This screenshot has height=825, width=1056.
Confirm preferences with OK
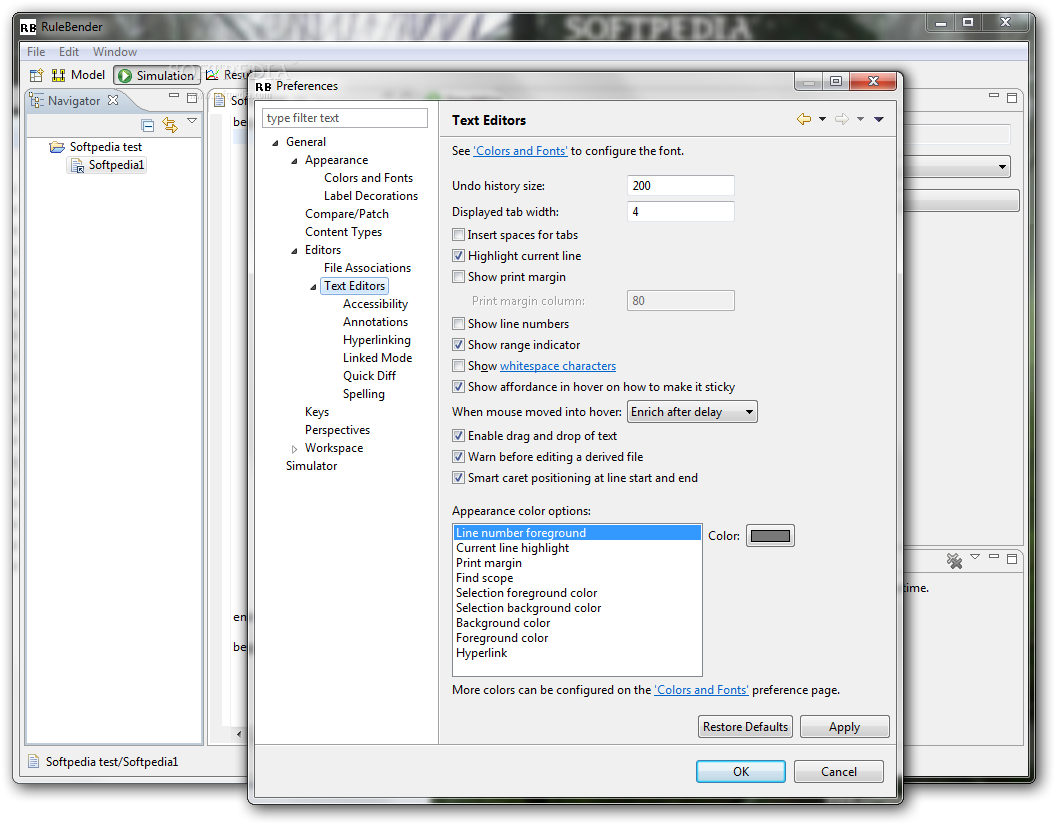pyautogui.click(x=741, y=772)
